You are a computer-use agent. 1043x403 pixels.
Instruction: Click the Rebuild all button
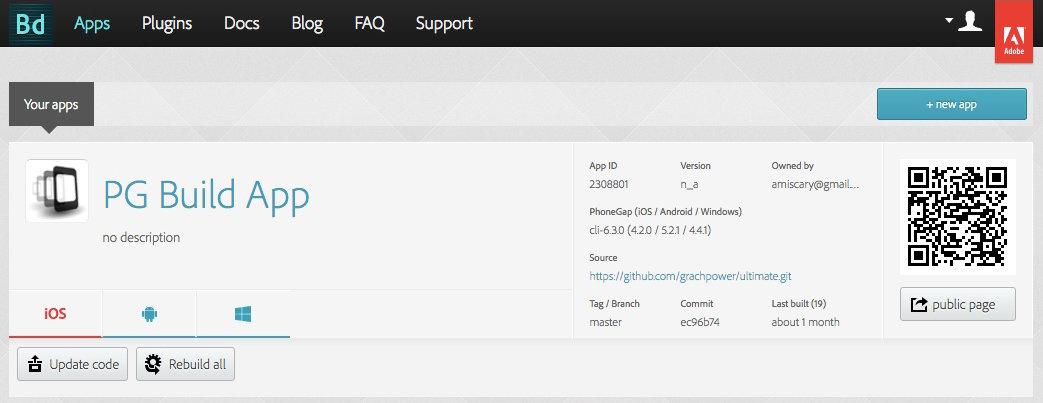click(186, 364)
